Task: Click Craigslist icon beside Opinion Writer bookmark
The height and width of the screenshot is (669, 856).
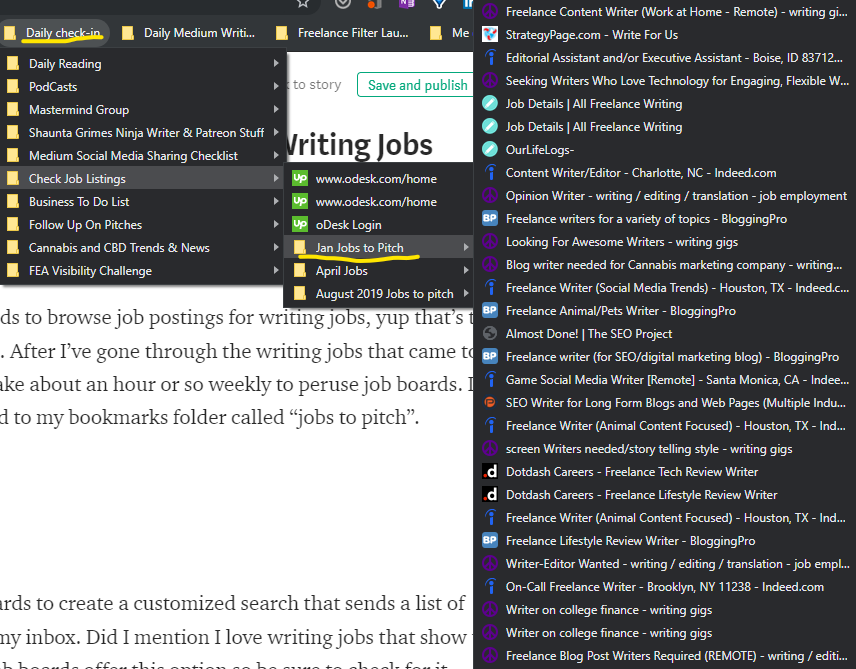Action: pyautogui.click(x=490, y=196)
